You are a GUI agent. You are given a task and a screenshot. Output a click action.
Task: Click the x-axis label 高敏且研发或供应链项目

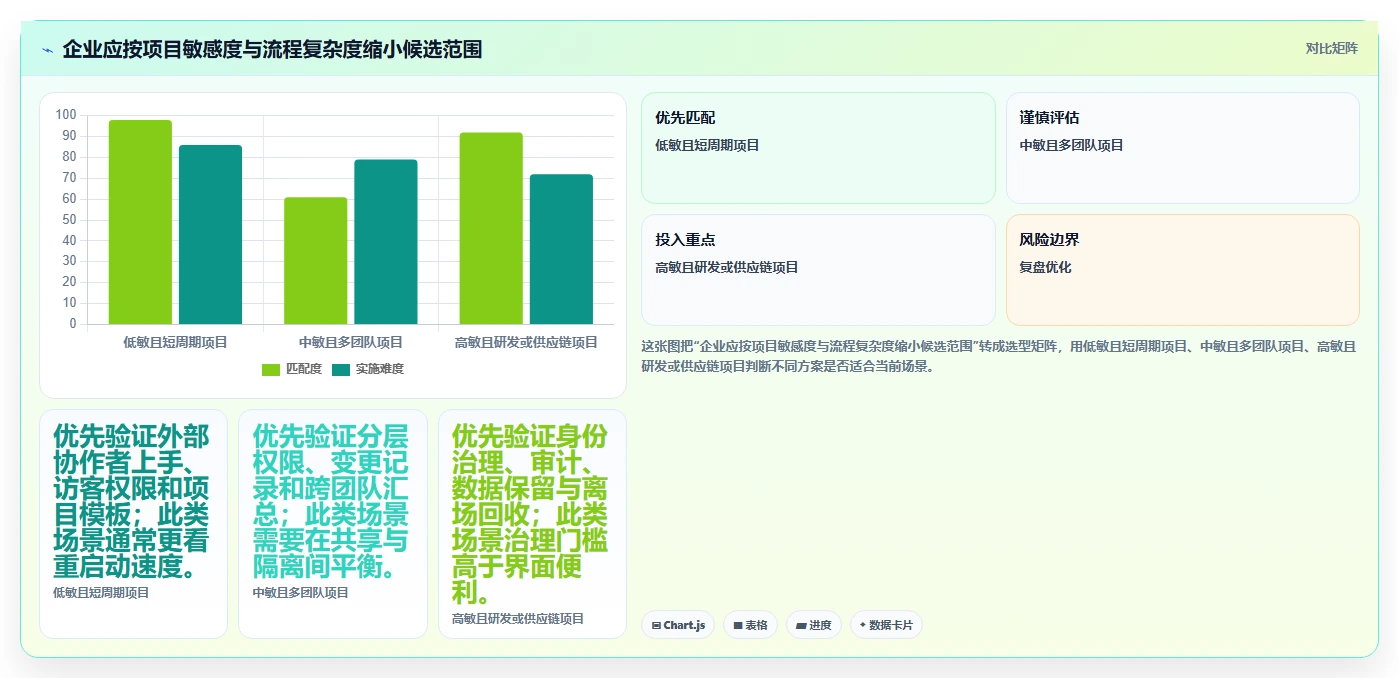(x=526, y=342)
